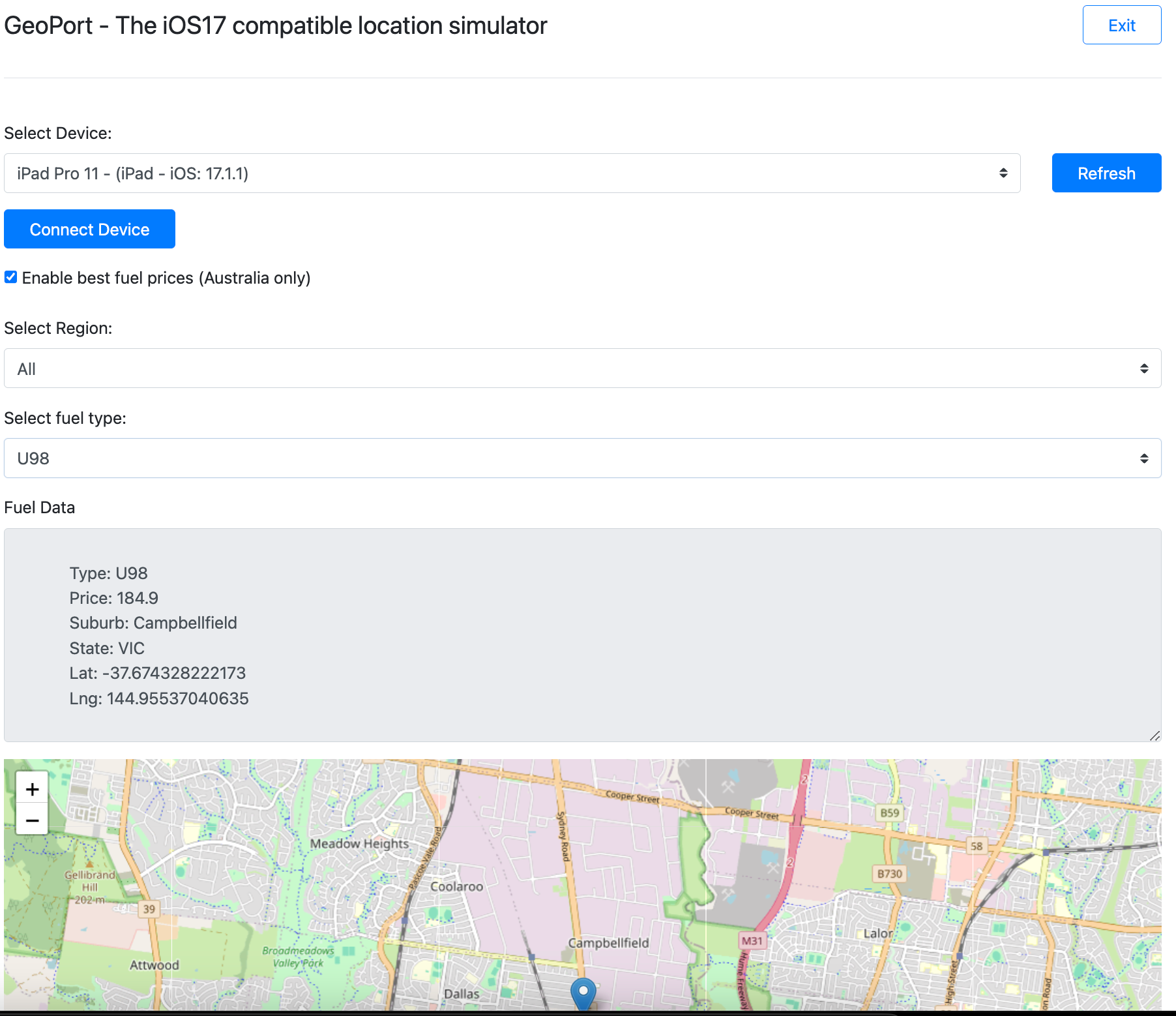
Task: Click the Campbellfield label on the map
Action: pos(608,943)
